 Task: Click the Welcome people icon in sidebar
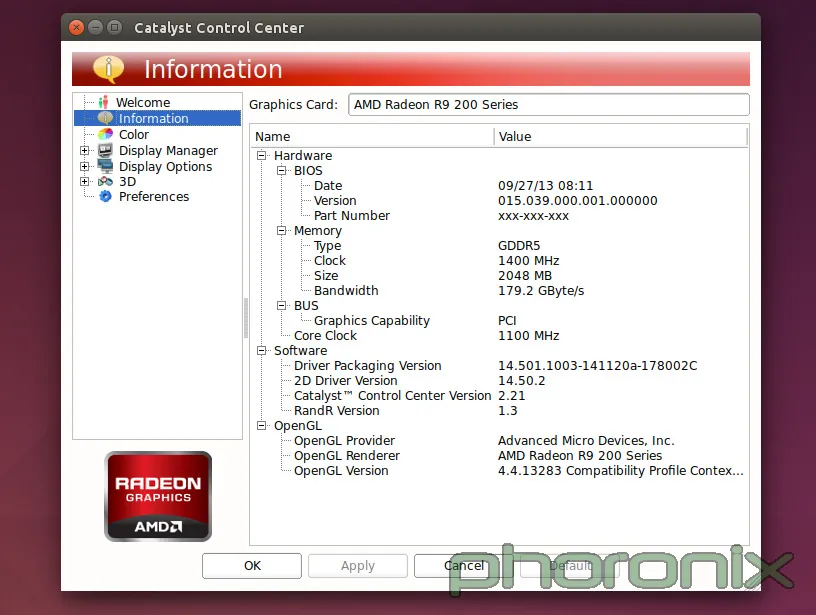tap(103, 102)
